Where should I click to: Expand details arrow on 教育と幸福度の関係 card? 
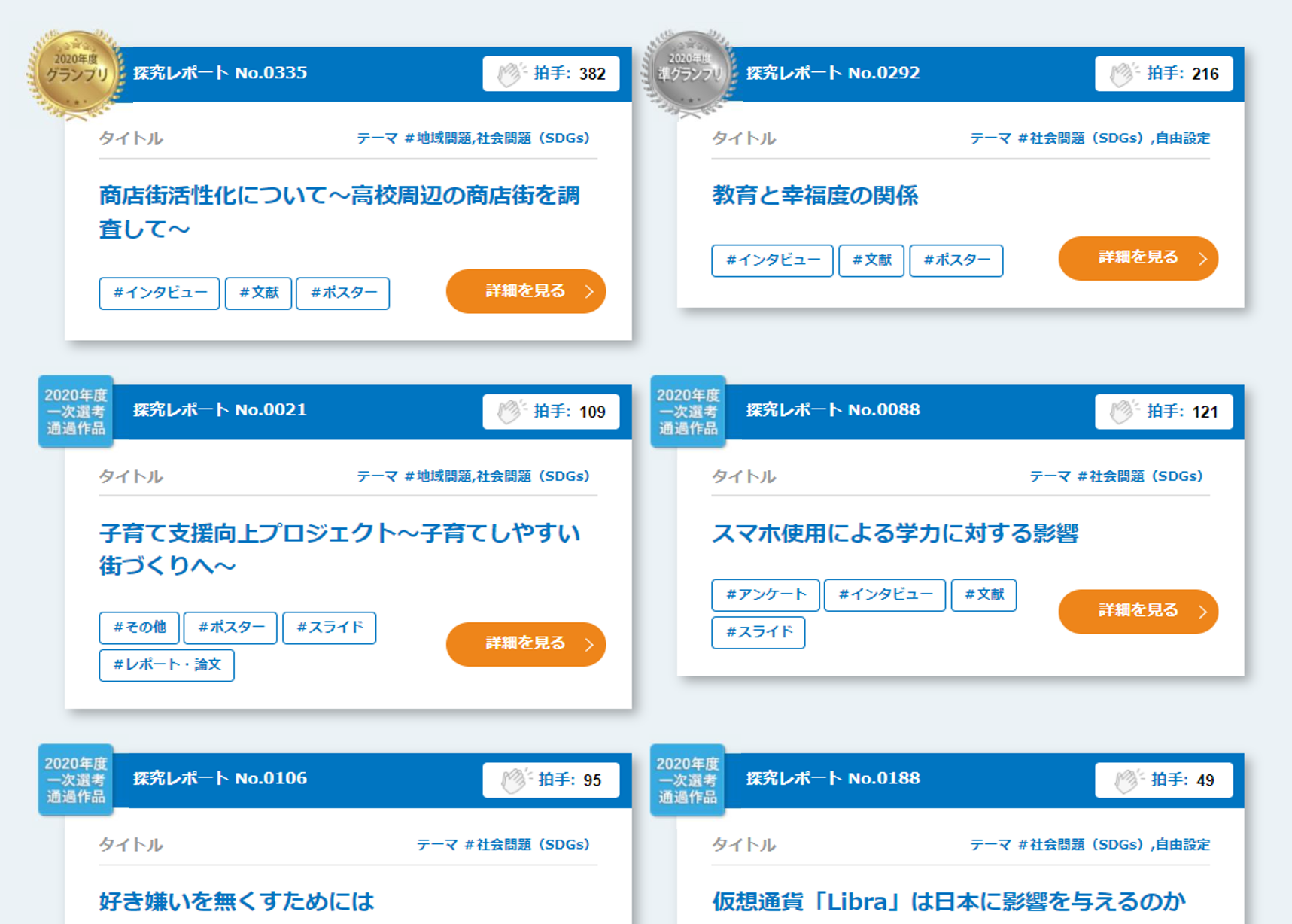(x=1202, y=258)
